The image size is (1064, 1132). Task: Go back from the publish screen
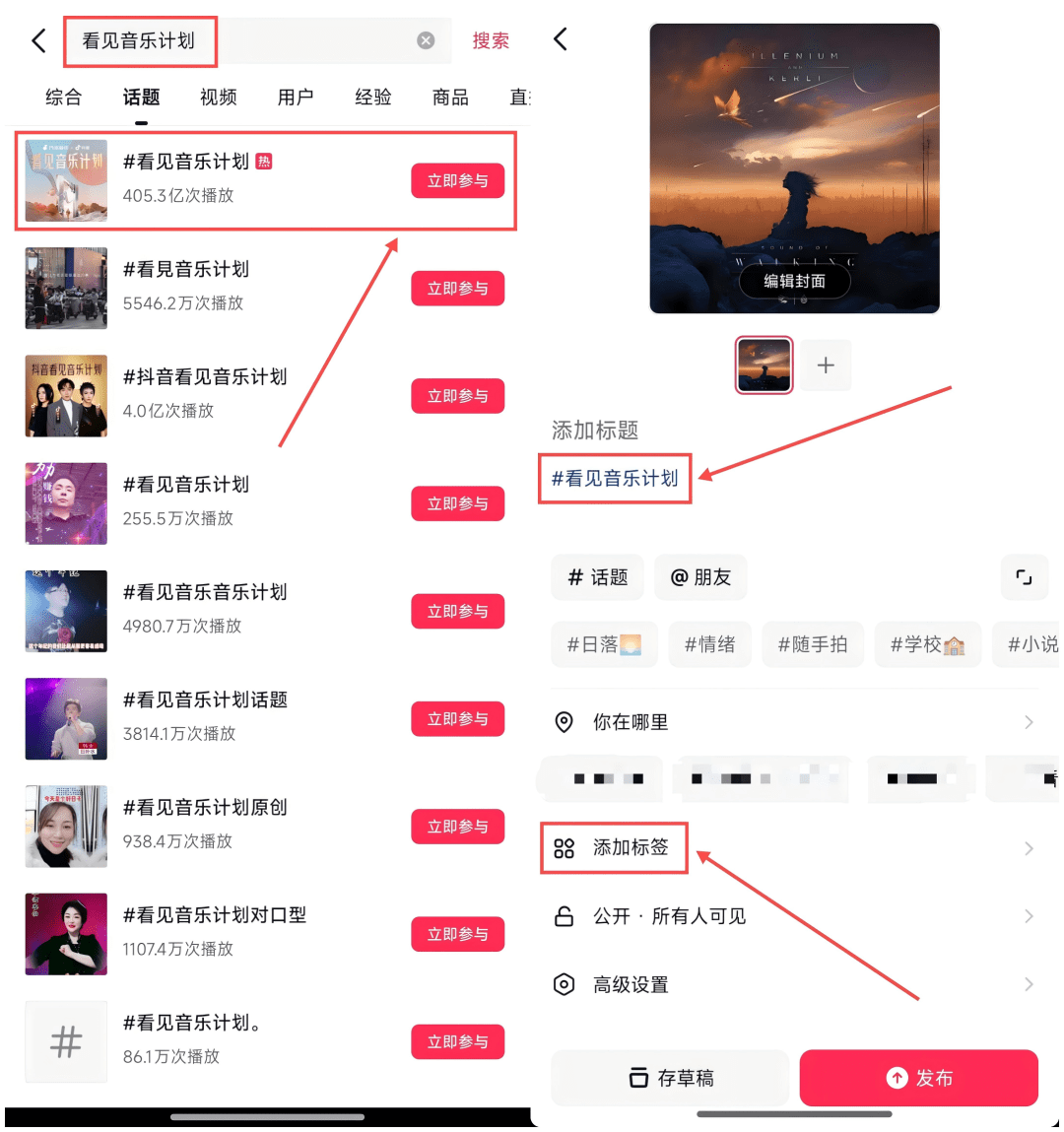(561, 39)
